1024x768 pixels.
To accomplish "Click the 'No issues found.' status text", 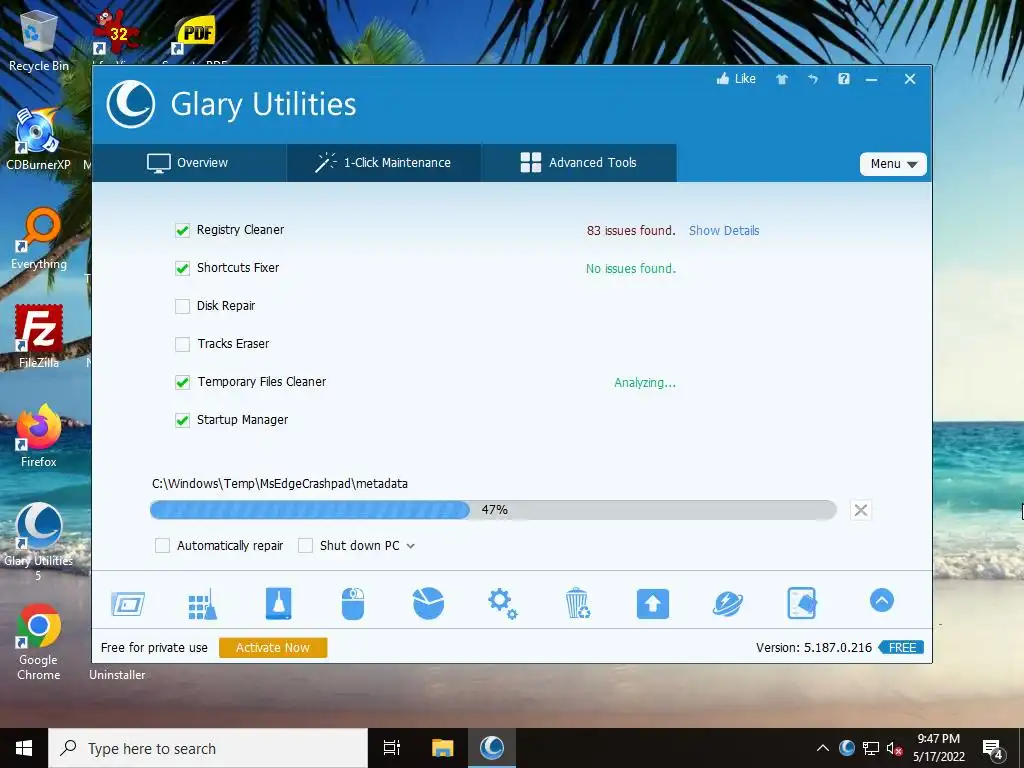I will 631,268.
